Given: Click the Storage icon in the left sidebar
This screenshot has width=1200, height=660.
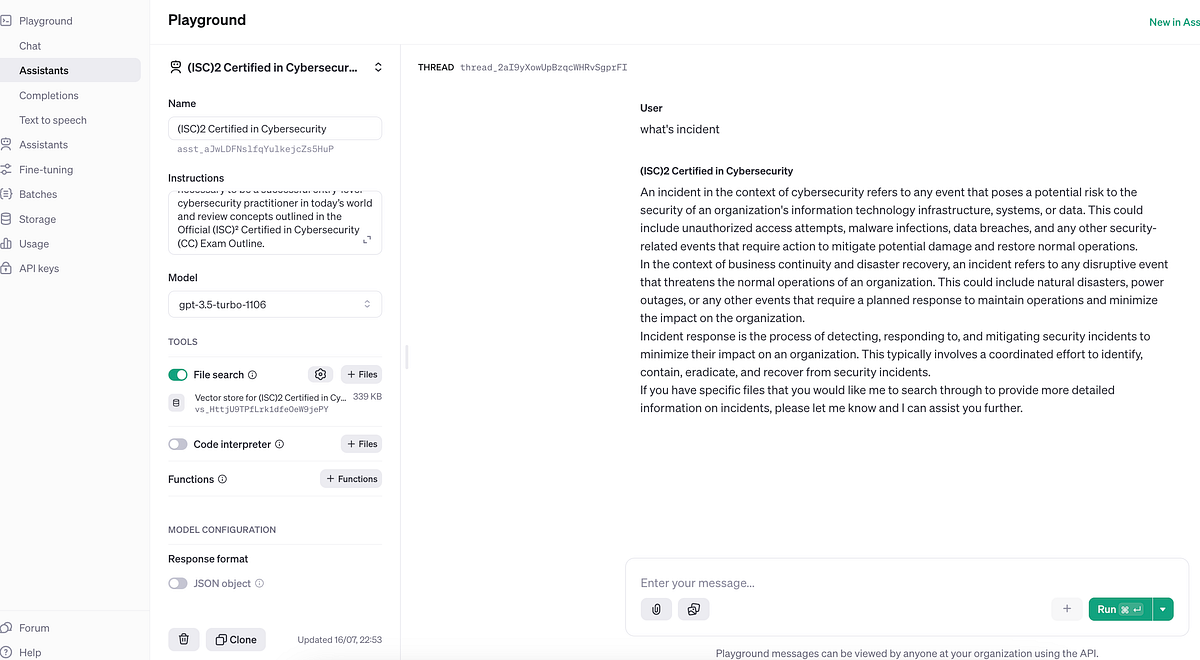Looking at the screenshot, I should (x=11, y=218).
